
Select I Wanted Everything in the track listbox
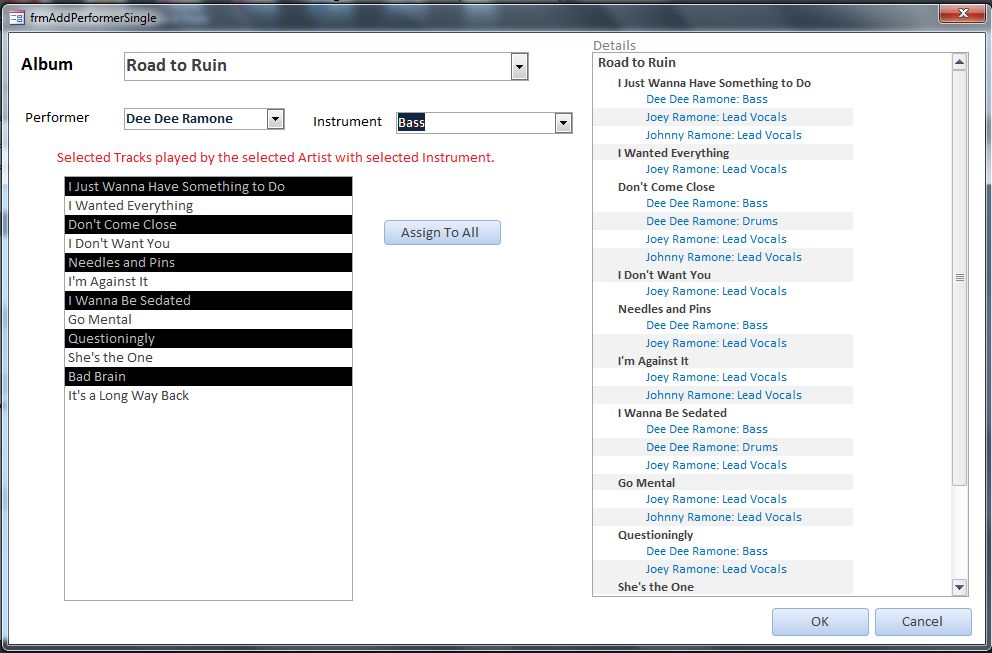coord(208,206)
